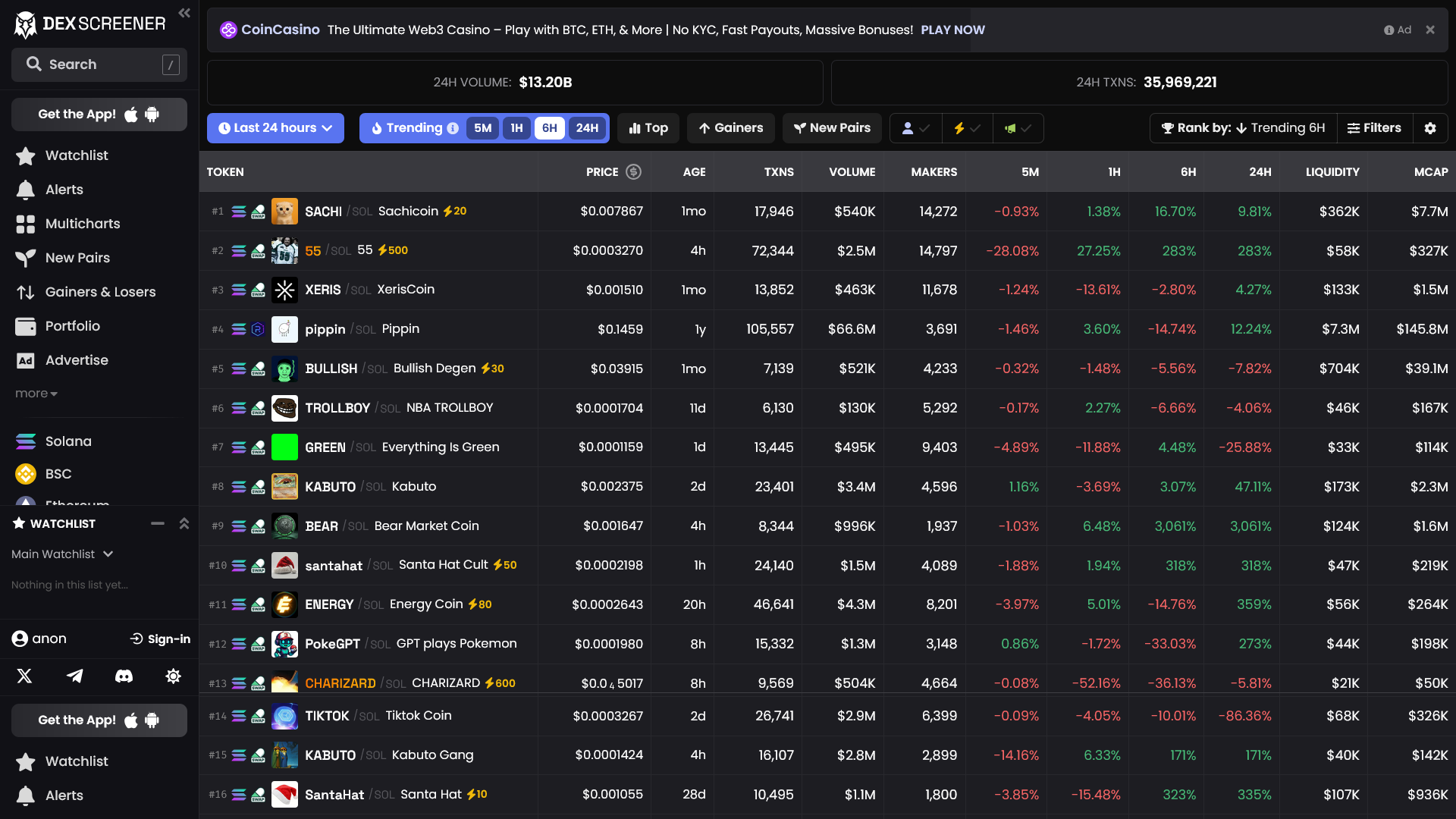Image resolution: width=1456 pixels, height=819 pixels.
Task: Open Rank by Trending 6H dropdown
Action: tap(1243, 128)
